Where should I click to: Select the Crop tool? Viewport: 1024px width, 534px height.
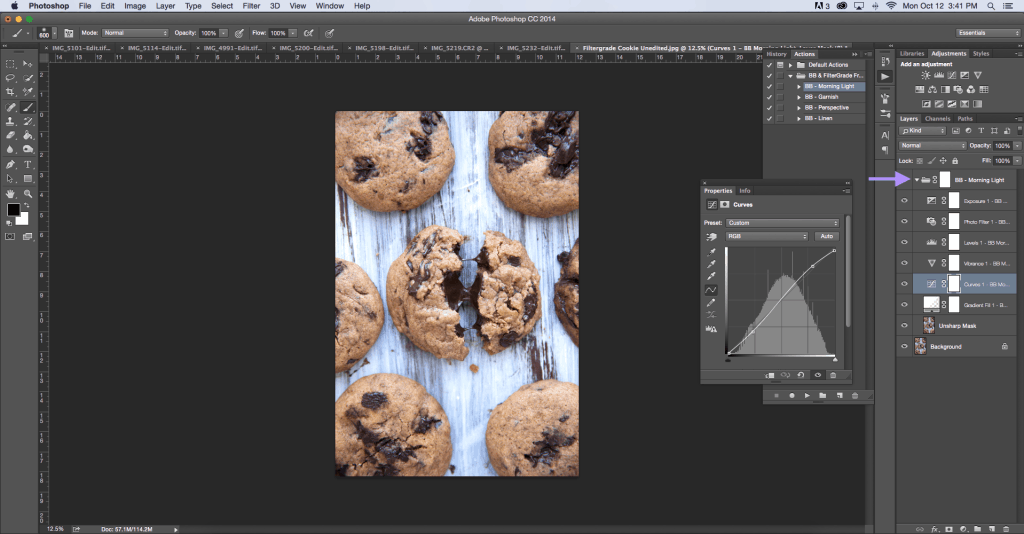tap(11, 92)
